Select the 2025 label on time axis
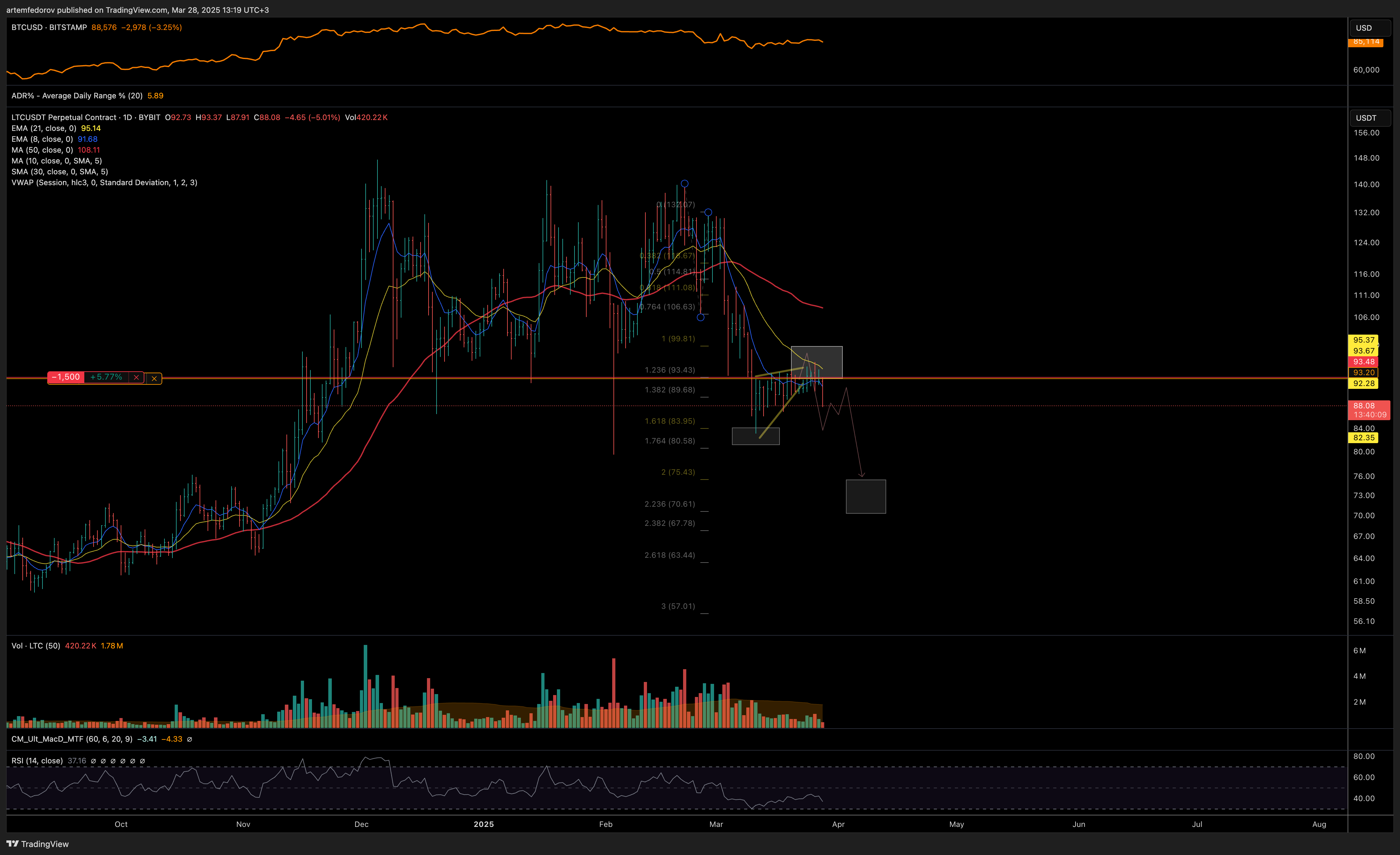1400x855 pixels. point(483,824)
